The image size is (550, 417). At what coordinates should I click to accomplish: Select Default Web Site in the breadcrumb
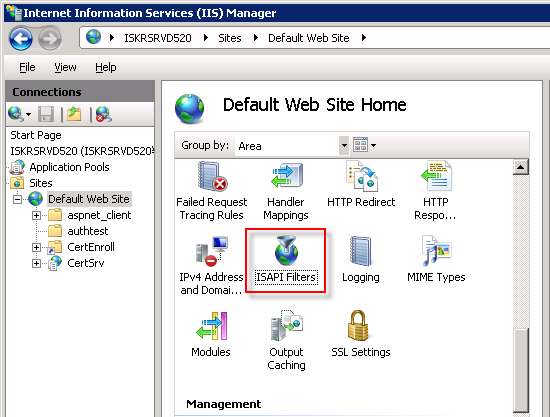(309, 38)
